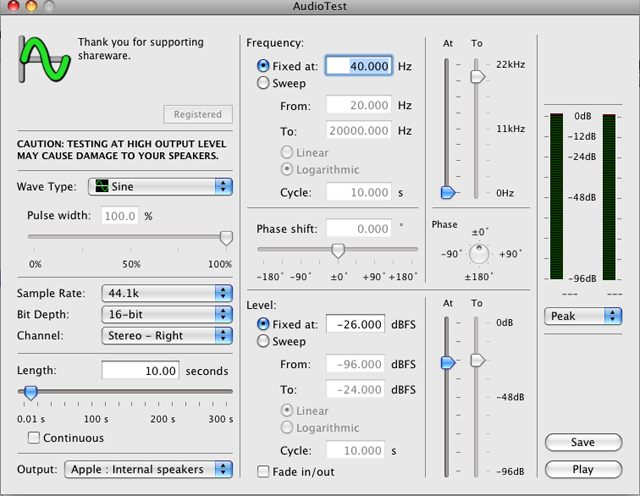Click the Play button
The width and height of the screenshot is (640, 496).
(583, 469)
